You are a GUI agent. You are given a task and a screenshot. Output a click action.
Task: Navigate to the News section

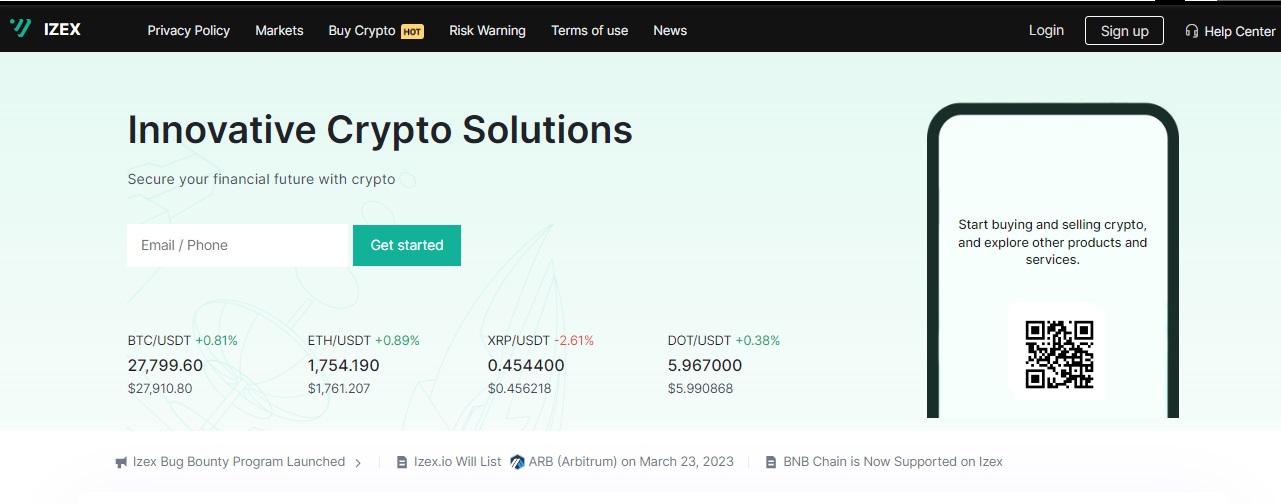(670, 30)
